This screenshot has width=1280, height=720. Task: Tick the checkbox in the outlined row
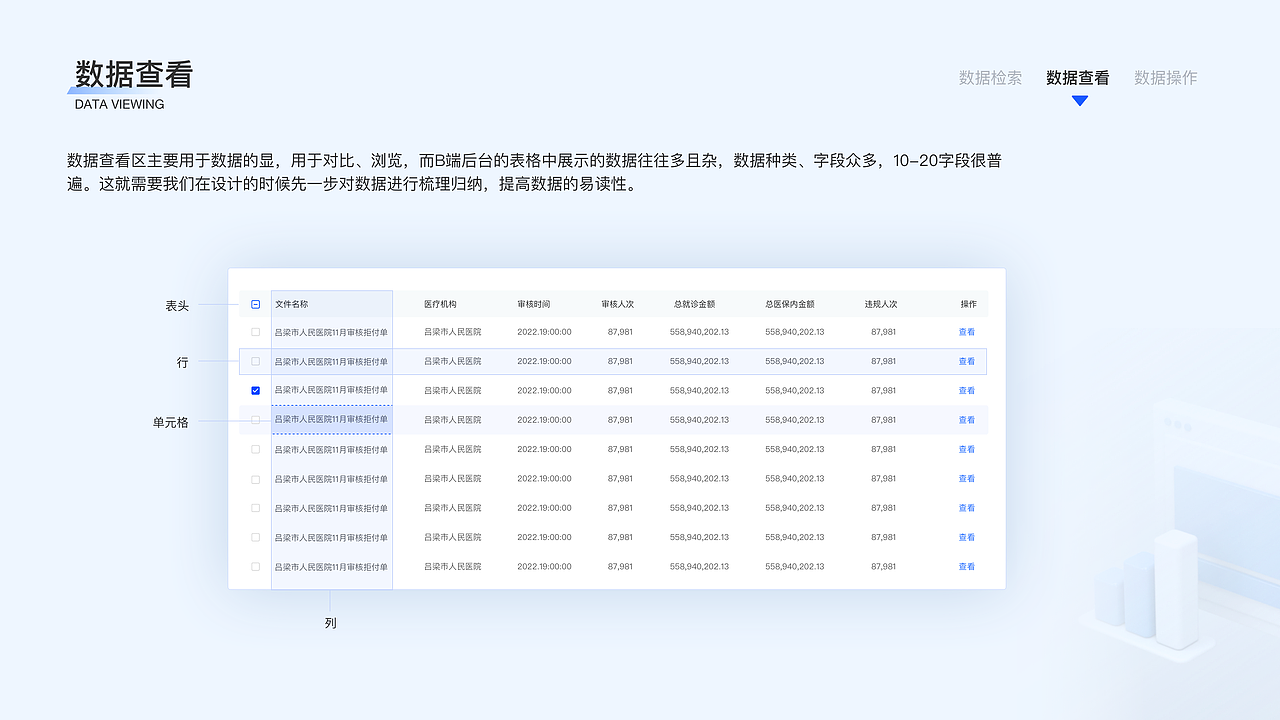click(255, 361)
